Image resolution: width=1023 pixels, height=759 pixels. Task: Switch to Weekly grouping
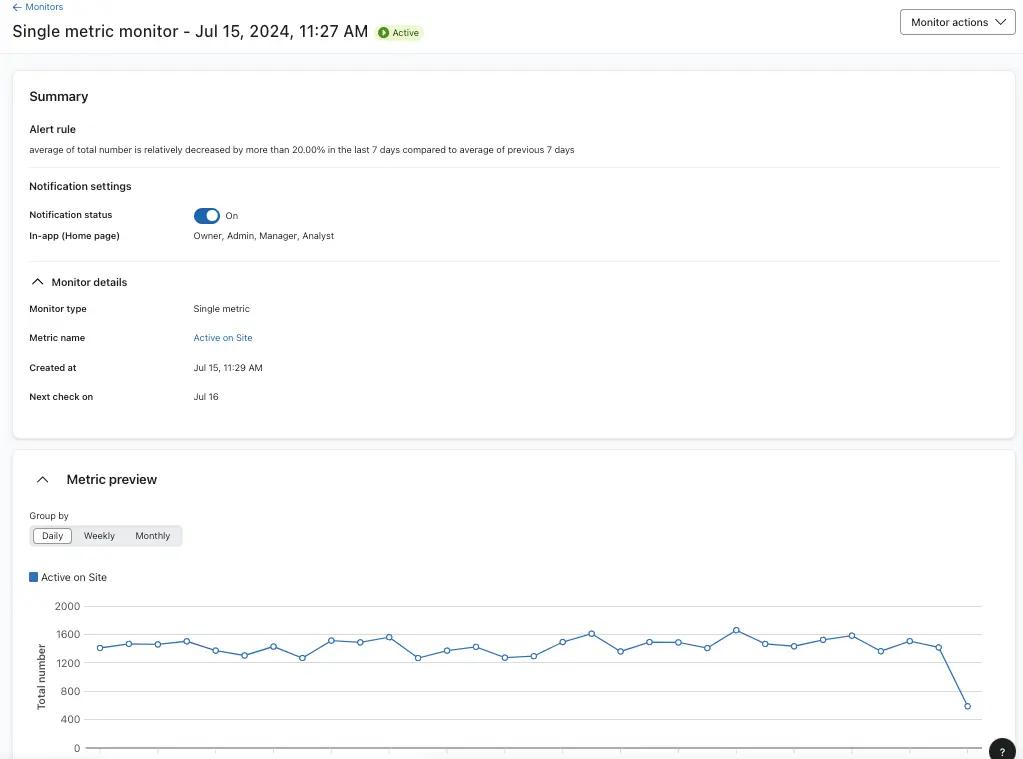(98, 535)
